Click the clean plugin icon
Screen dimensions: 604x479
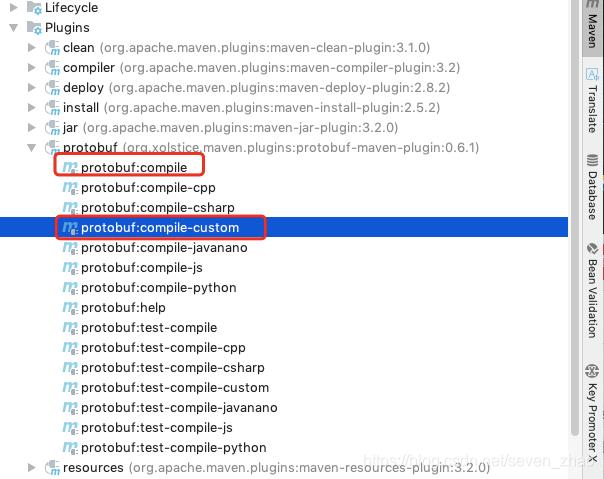point(52,47)
